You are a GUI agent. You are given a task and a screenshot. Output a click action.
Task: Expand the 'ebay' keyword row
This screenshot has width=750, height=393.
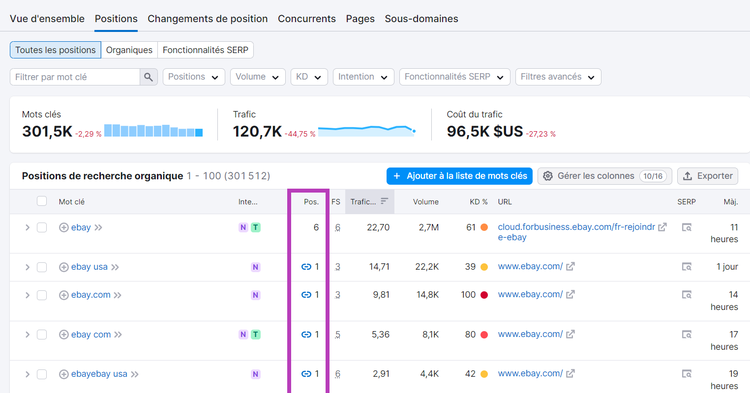(x=27, y=228)
